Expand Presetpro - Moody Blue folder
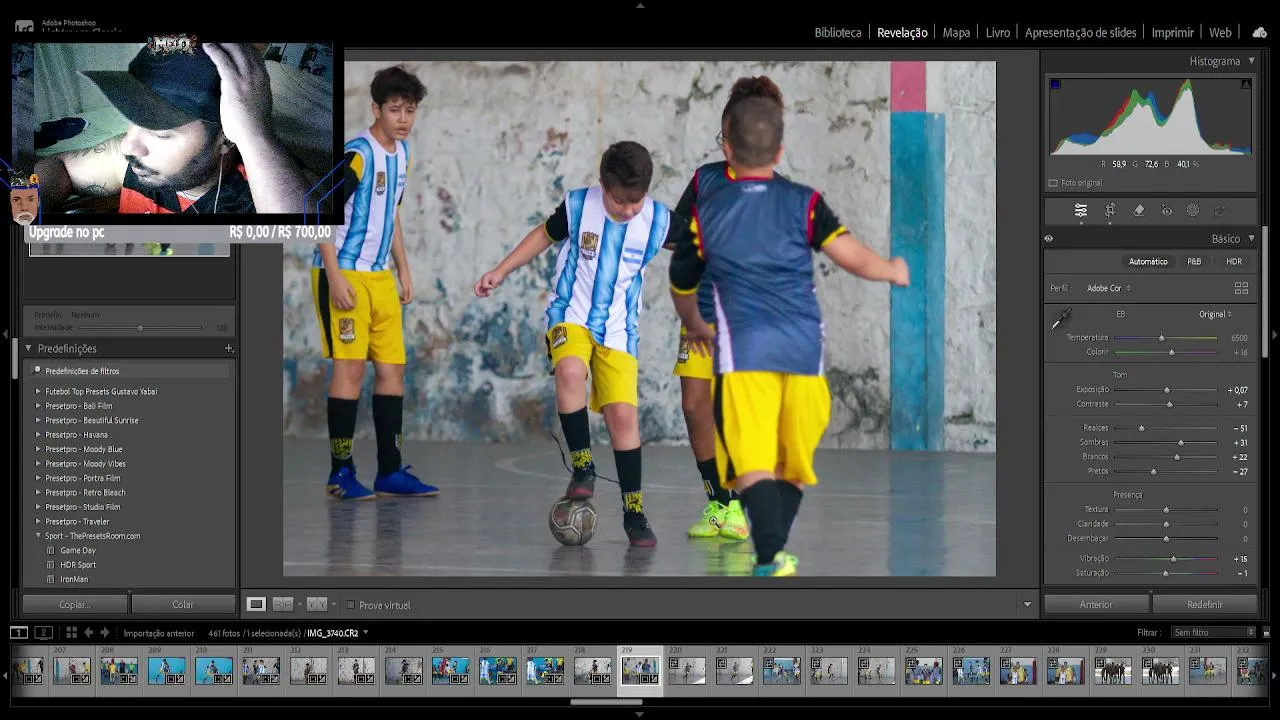 pos(38,449)
